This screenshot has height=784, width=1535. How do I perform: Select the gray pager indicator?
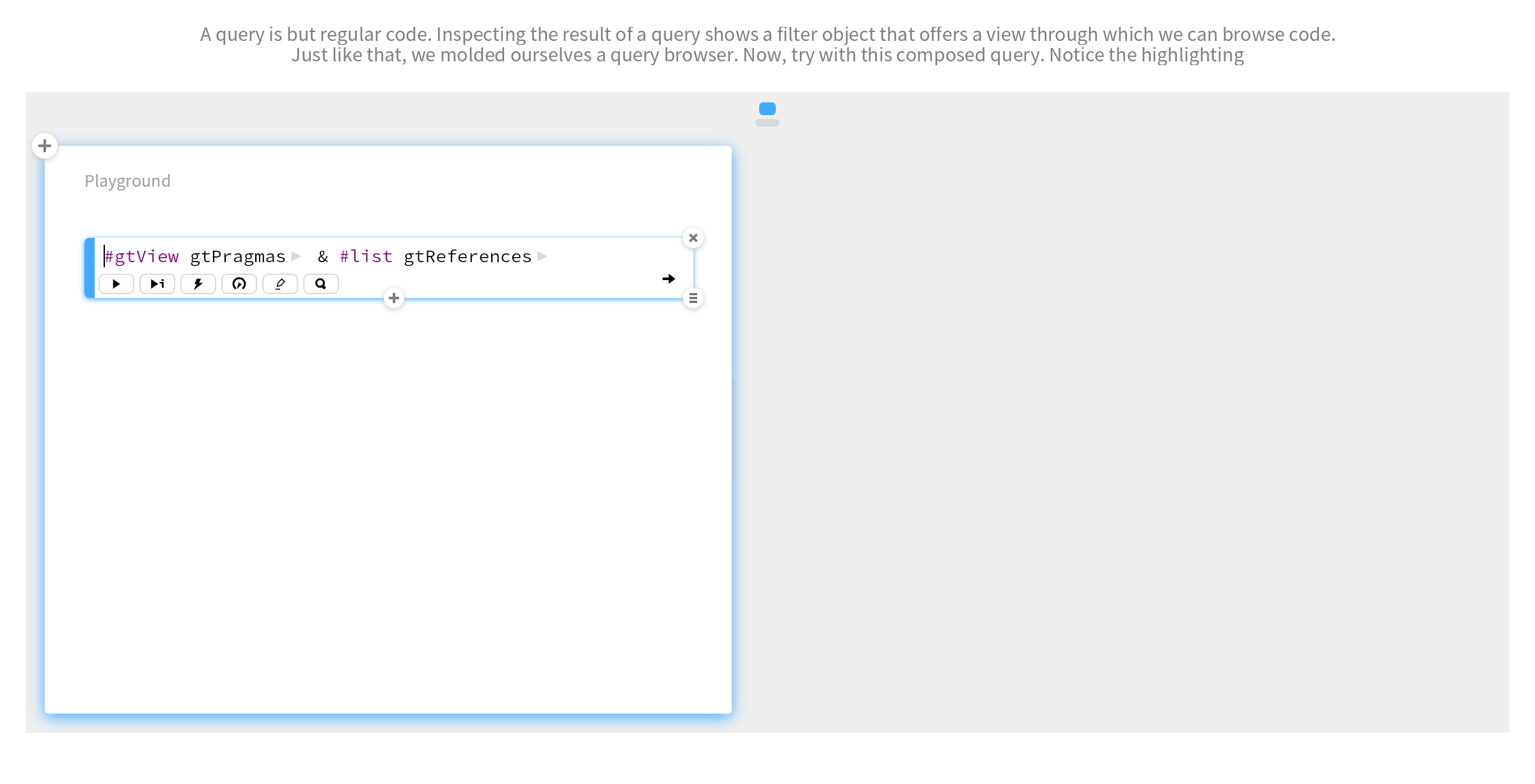tap(767, 123)
